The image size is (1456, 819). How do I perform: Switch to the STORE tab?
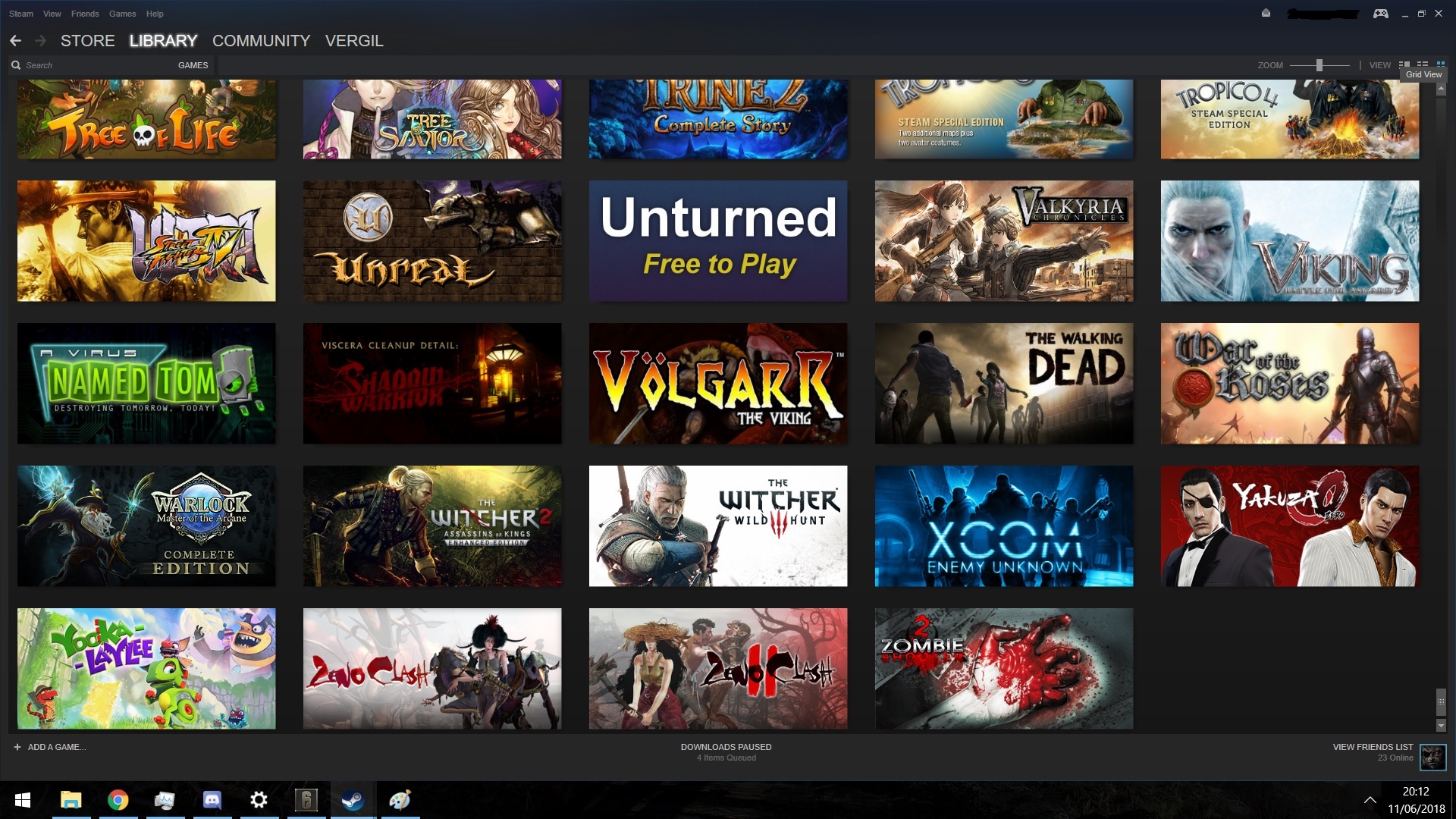coord(87,41)
